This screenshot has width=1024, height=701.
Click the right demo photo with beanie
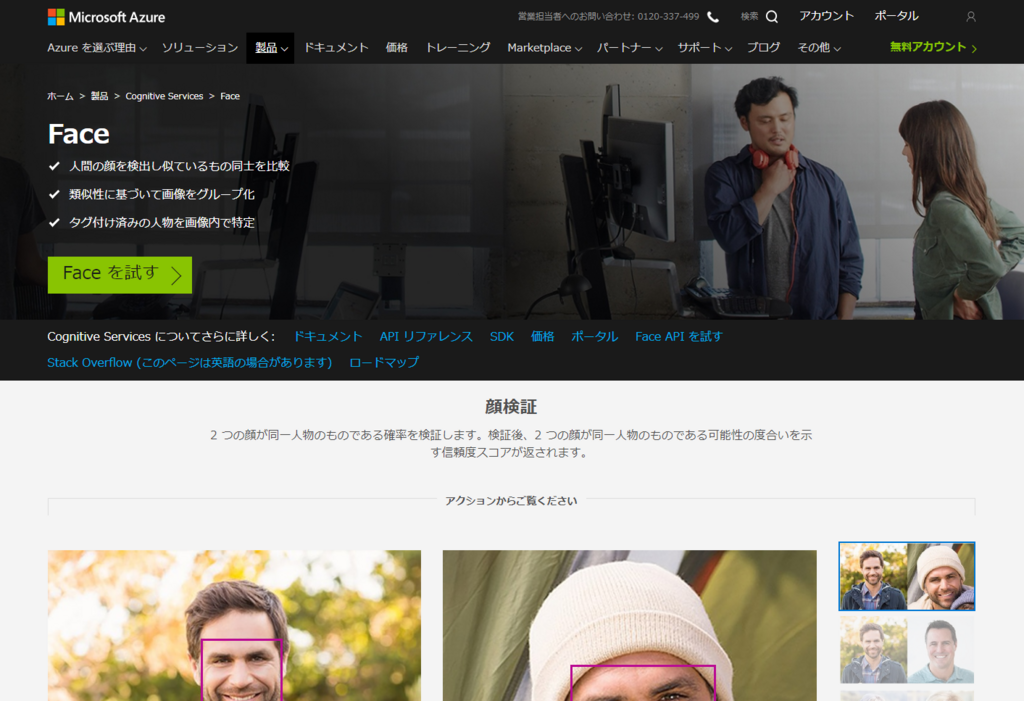point(630,625)
